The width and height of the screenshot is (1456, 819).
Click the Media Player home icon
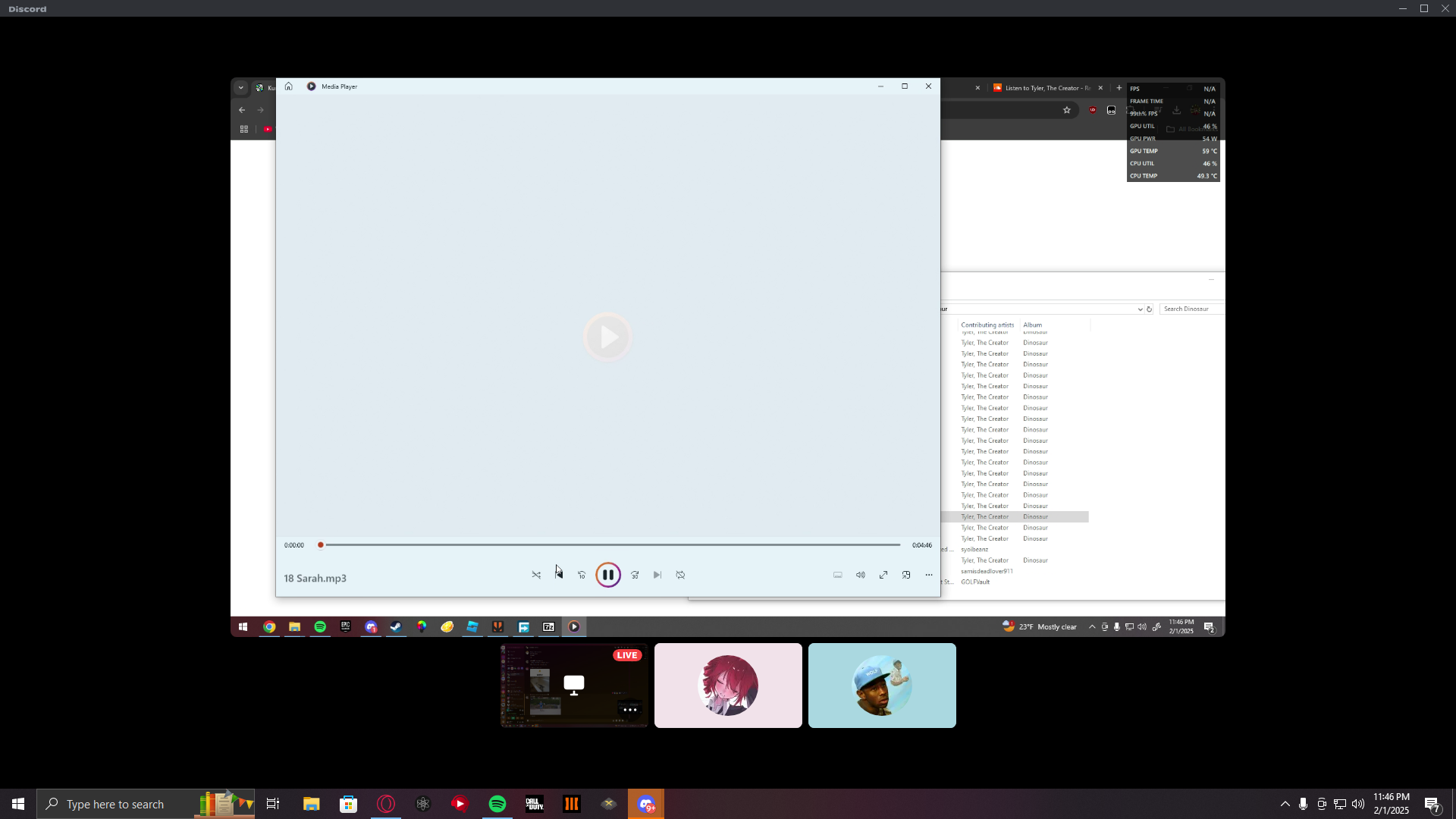coord(289,86)
